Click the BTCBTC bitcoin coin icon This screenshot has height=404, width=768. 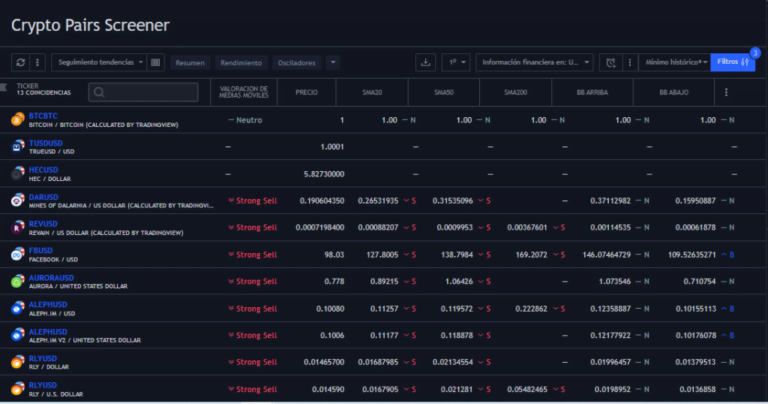coord(18,119)
